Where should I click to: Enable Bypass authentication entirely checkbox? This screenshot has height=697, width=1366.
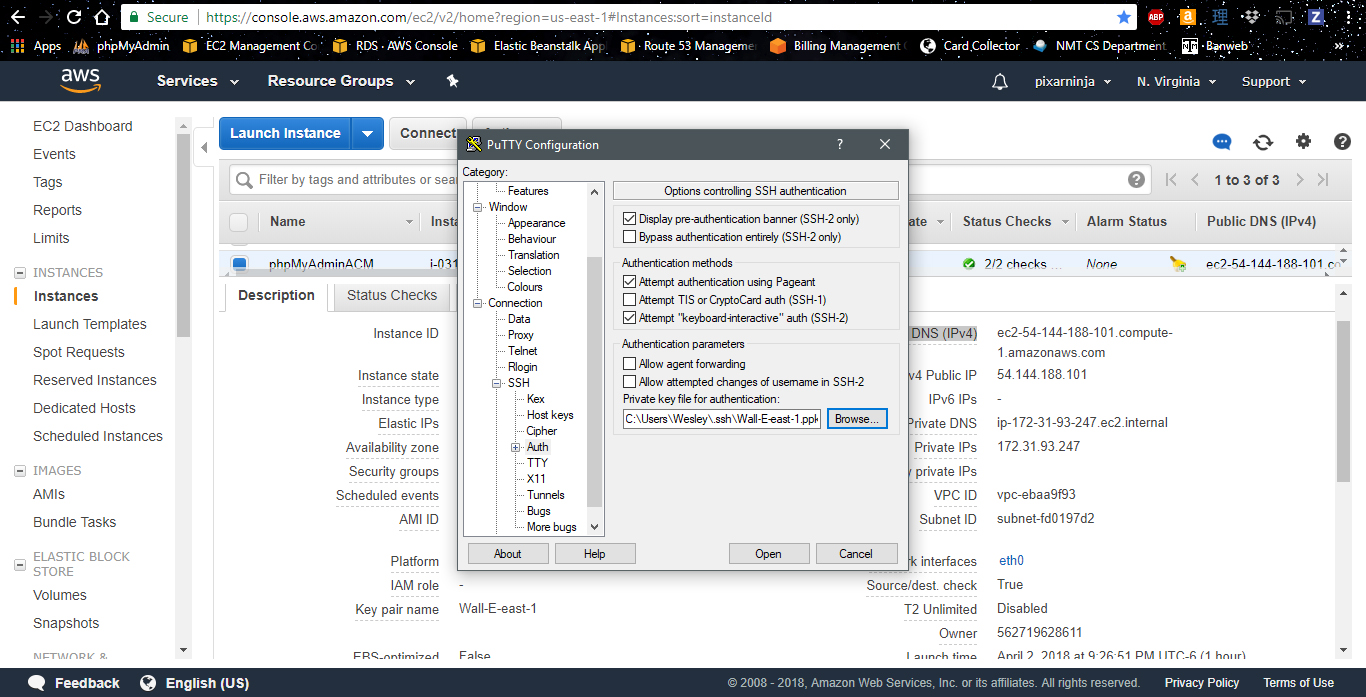(x=629, y=237)
